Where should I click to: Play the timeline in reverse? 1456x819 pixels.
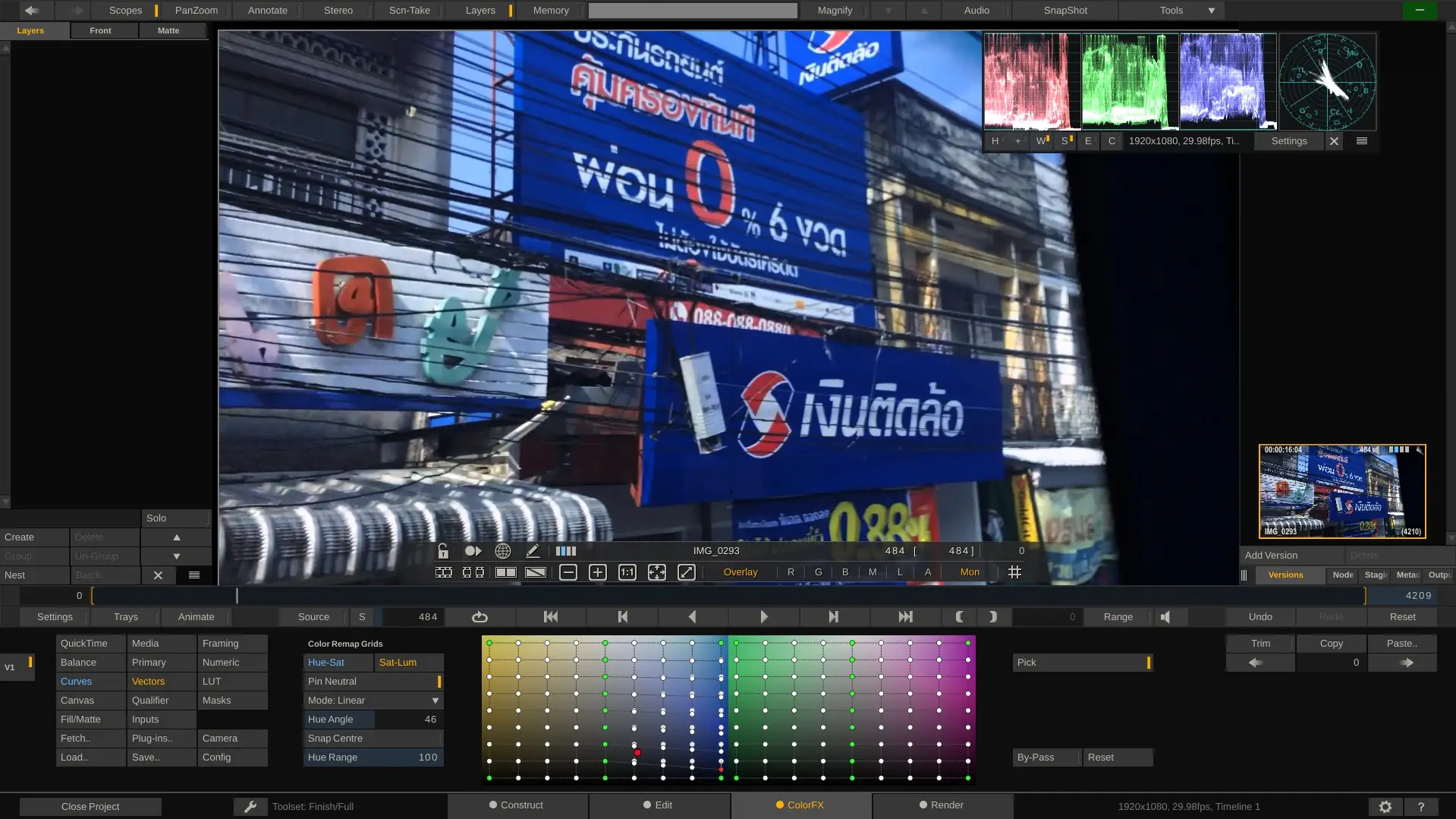pos(692,617)
